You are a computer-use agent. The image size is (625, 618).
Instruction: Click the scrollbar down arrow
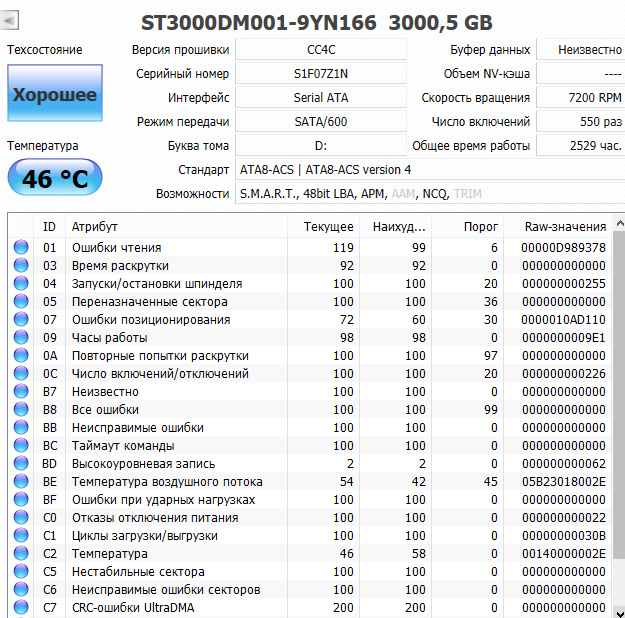619,612
